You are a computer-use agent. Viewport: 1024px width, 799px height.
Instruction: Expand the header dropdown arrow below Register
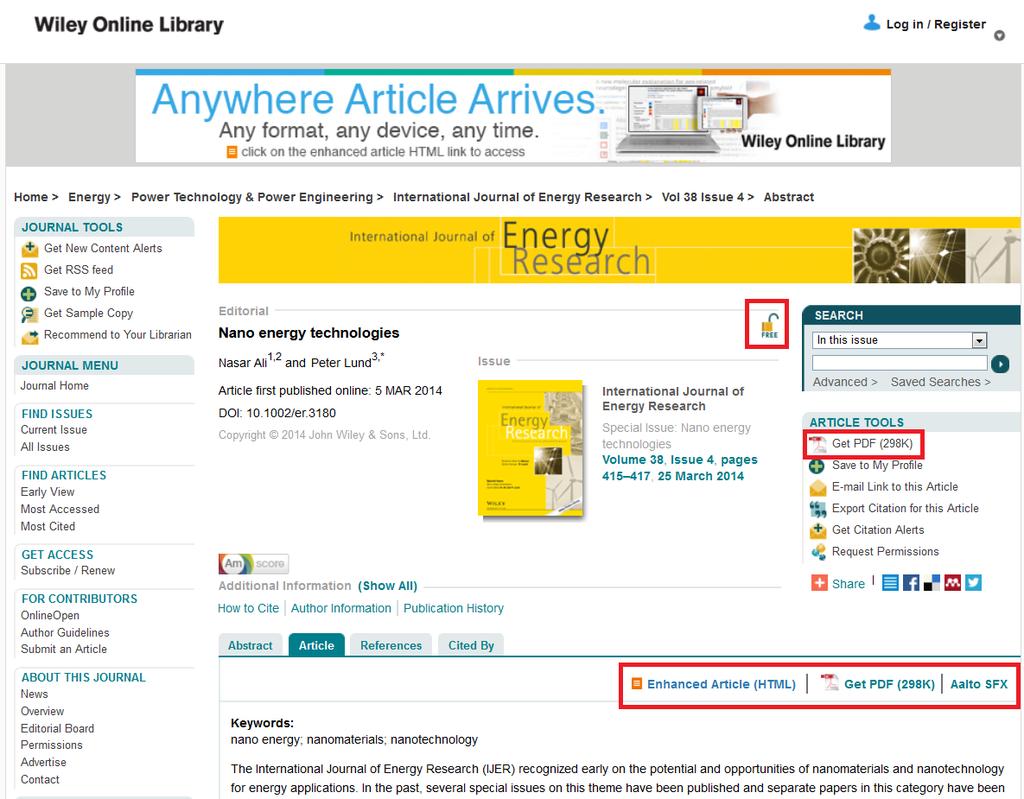[x=999, y=36]
